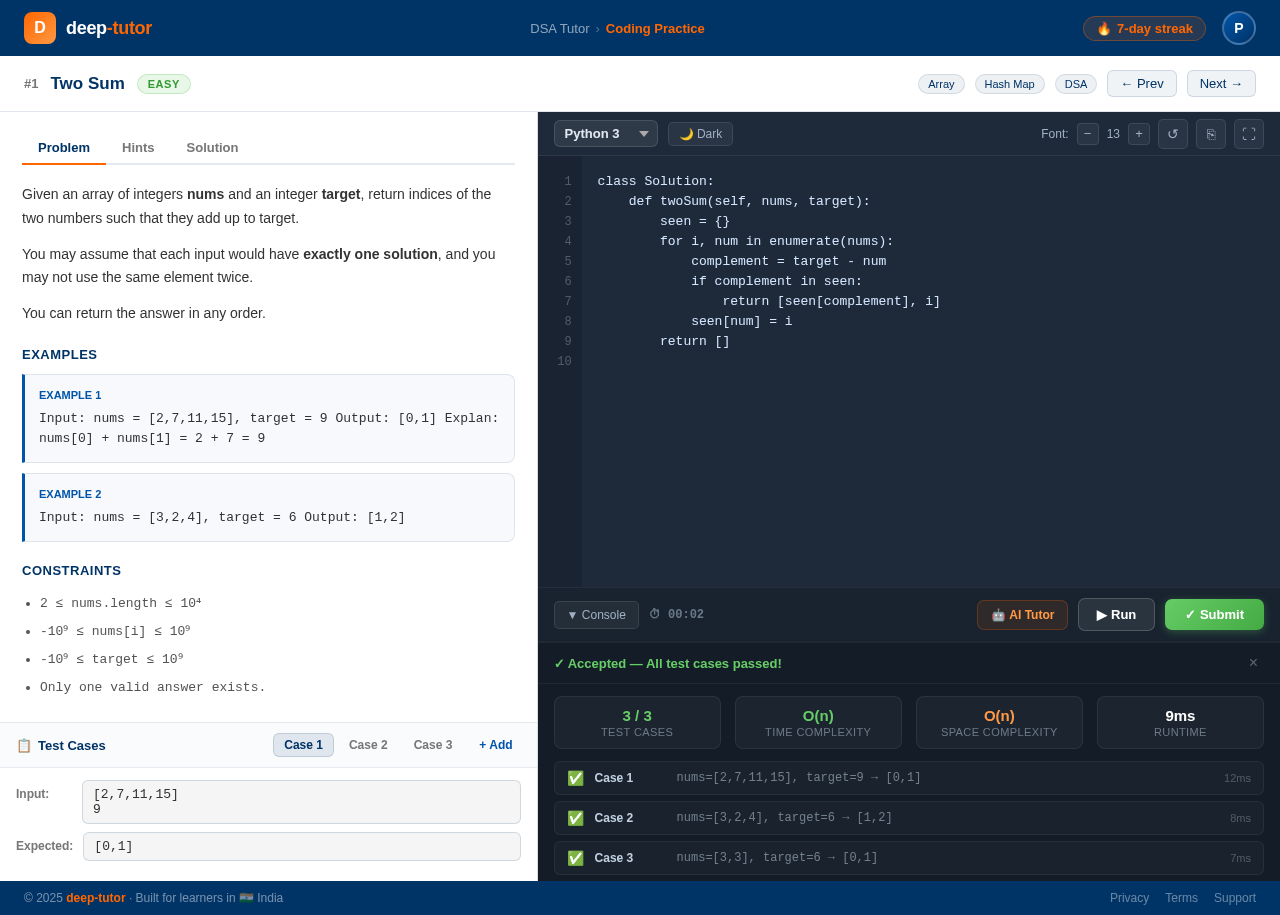Image resolution: width=1280 pixels, height=915 pixels.
Task: Open the profile avatar menu
Action: [1238, 28]
